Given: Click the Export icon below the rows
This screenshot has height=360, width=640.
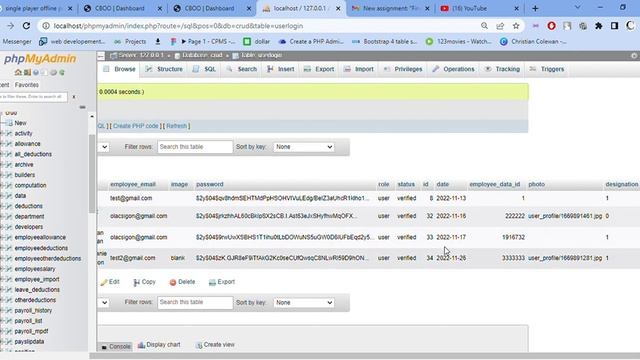Looking at the screenshot, I should tap(212, 282).
